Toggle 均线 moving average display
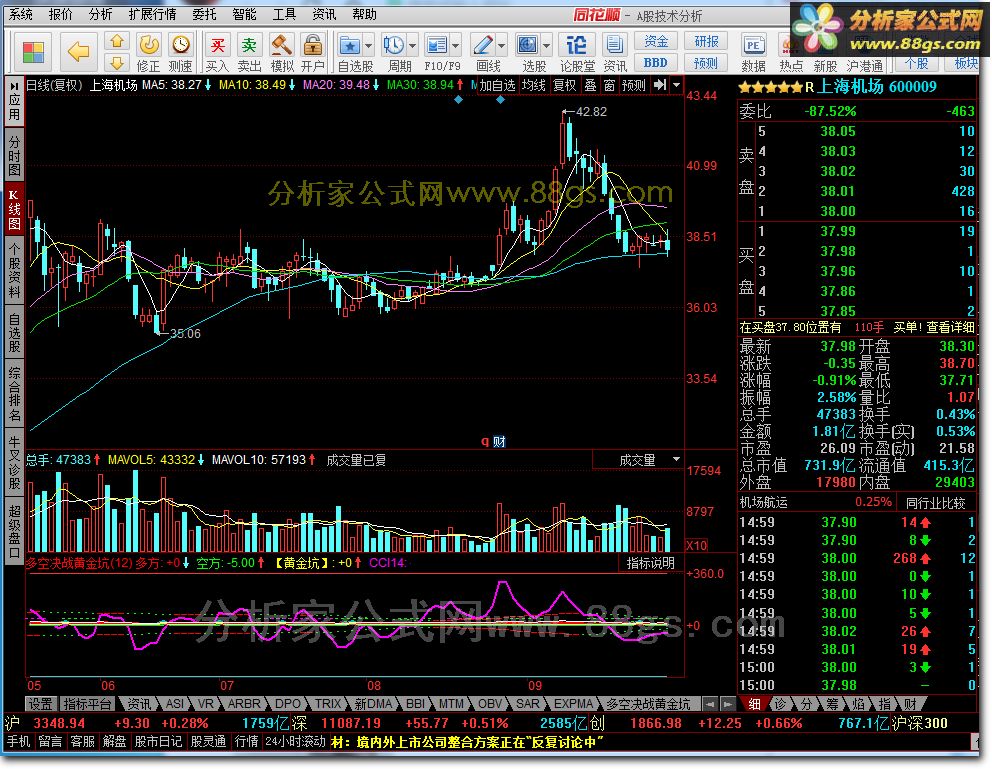Image resolution: width=992 pixels, height=769 pixels. [x=534, y=85]
